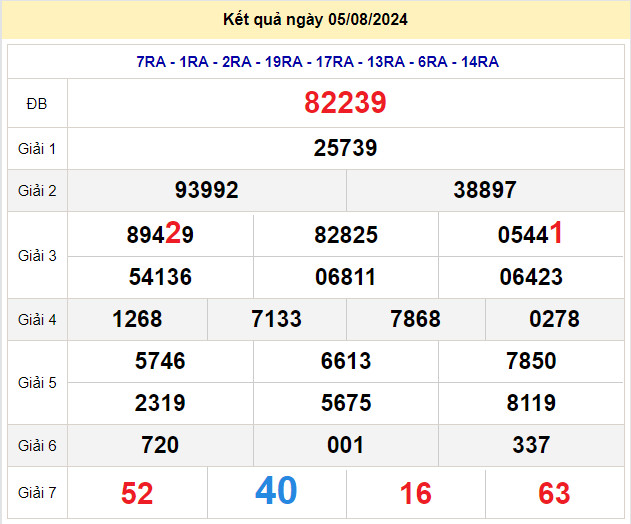This screenshot has height=524, width=631.
Task: Select the number 6613
Action: coord(346,361)
